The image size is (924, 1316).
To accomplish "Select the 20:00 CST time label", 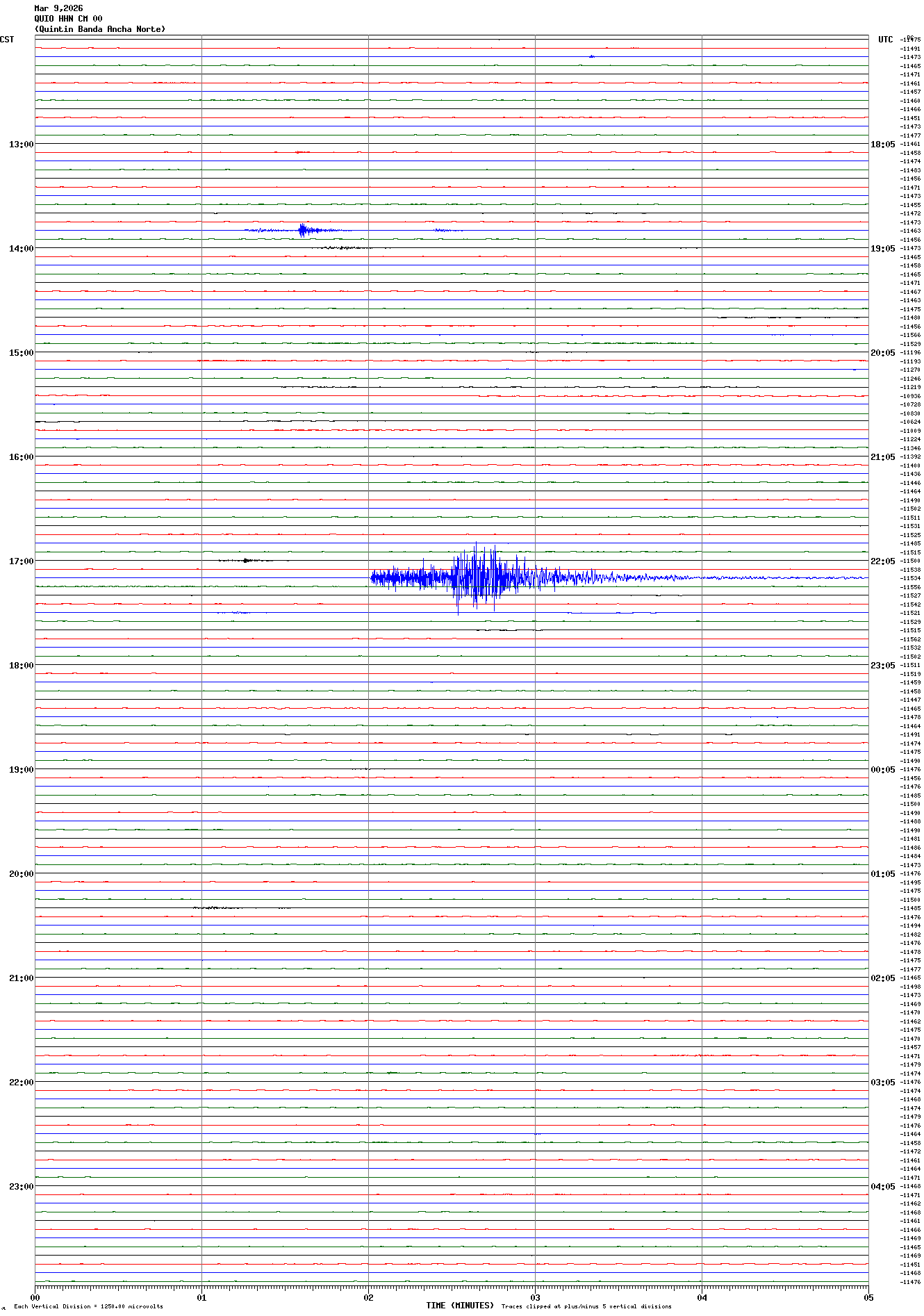I will 21,874.
